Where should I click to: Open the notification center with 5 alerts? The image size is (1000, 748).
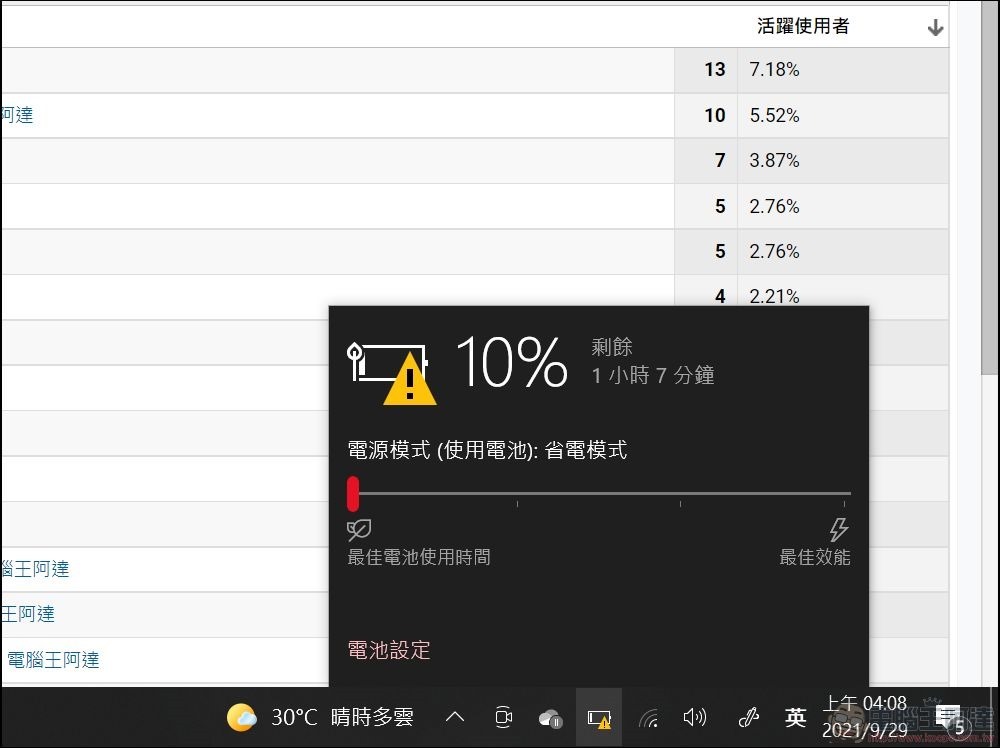[953, 720]
